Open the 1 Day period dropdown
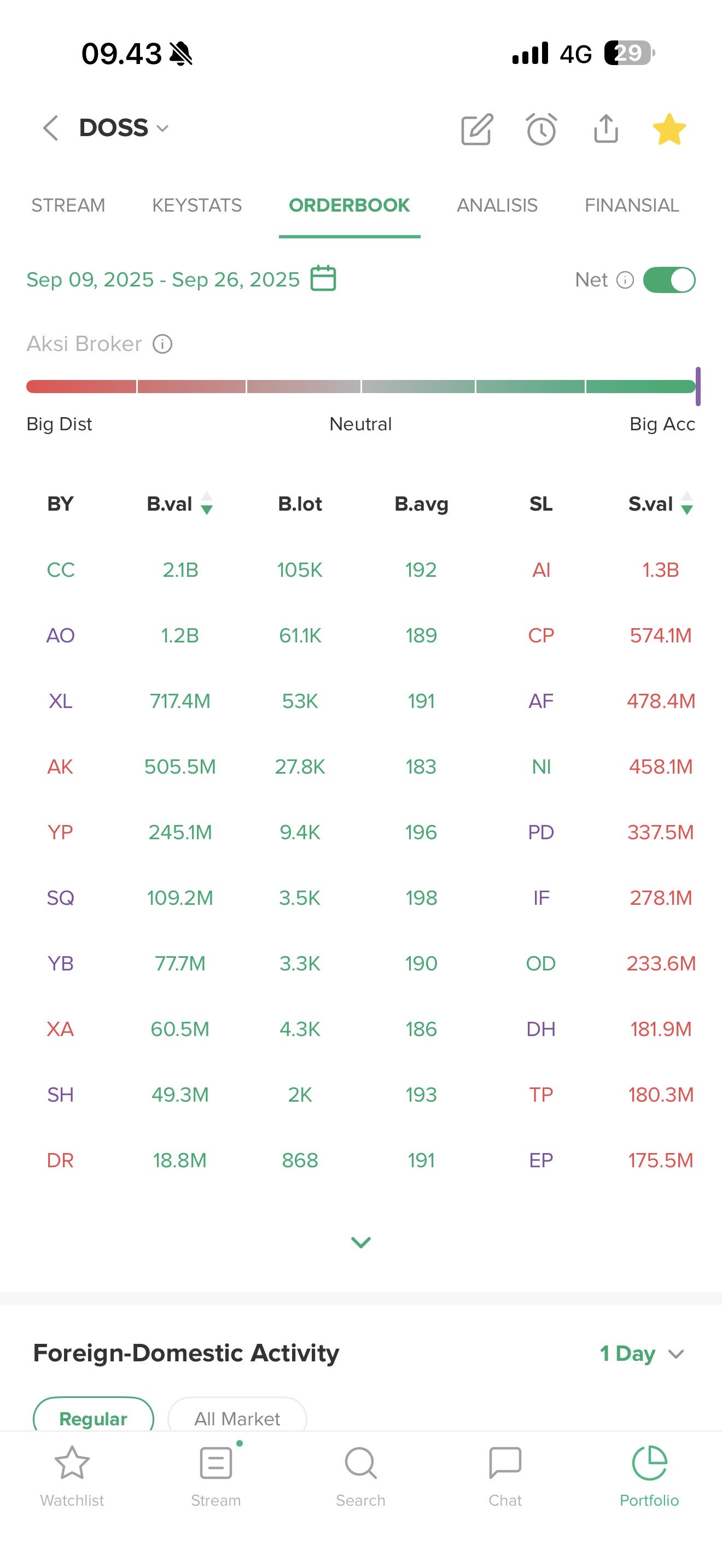 coord(642,1353)
